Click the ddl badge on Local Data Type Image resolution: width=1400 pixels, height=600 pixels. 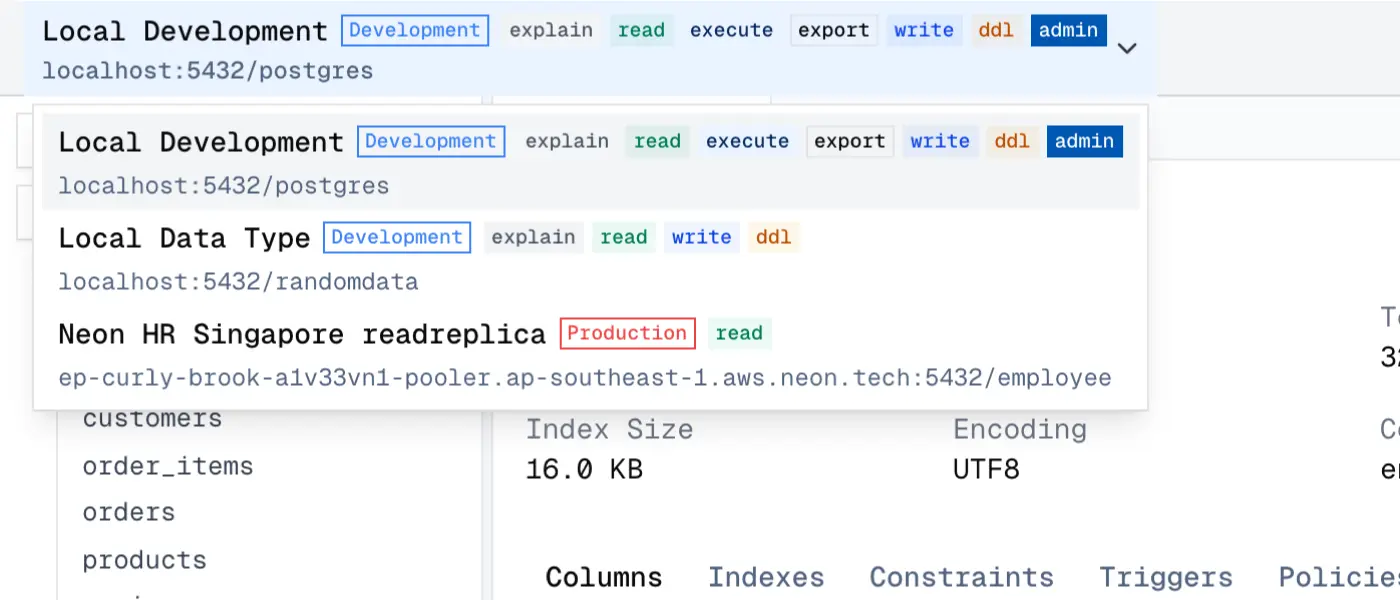click(x=773, y=238)
